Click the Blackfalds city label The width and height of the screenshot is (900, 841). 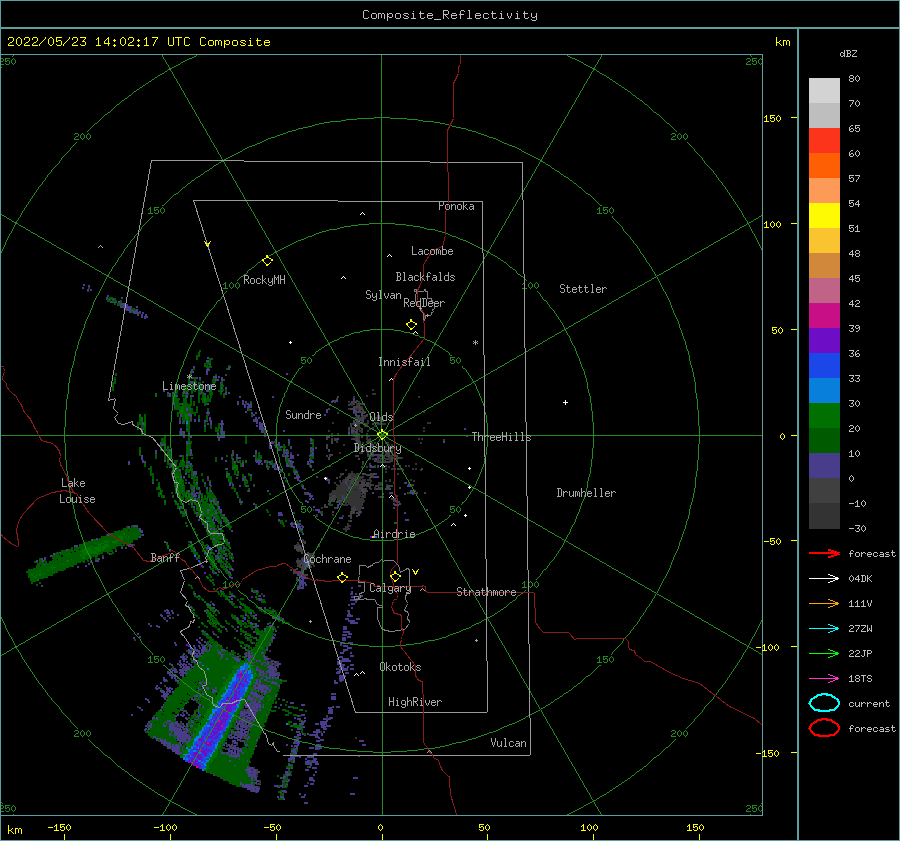[425, 277]
